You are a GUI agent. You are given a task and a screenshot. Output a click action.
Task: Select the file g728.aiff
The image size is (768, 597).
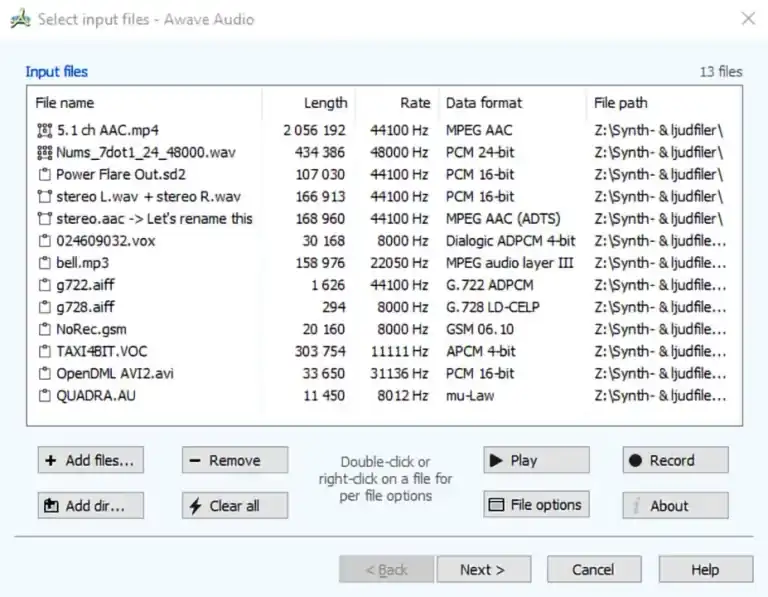[x=85, y=307]
